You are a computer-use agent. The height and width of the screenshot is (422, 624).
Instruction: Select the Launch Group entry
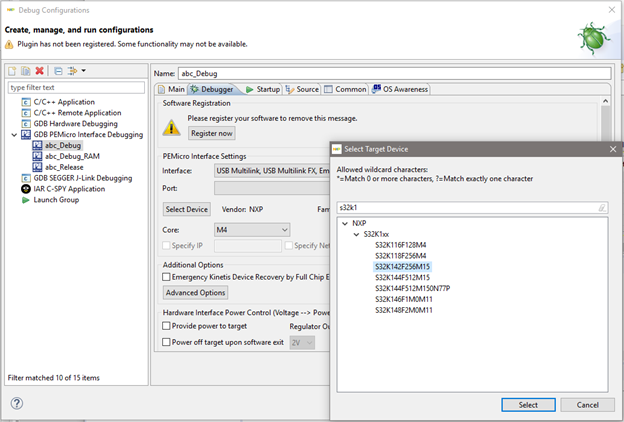point(56,199)
